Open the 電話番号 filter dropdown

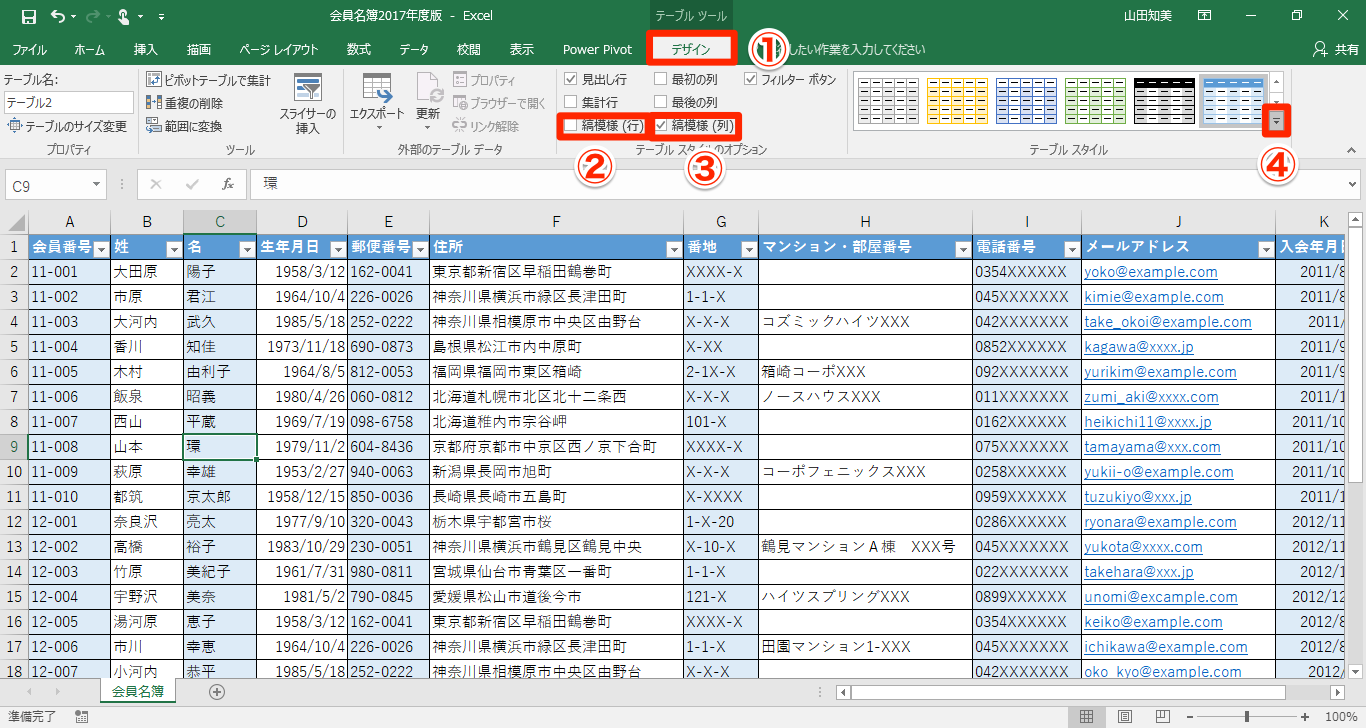pyautogui.click(x=1072, y=248)
